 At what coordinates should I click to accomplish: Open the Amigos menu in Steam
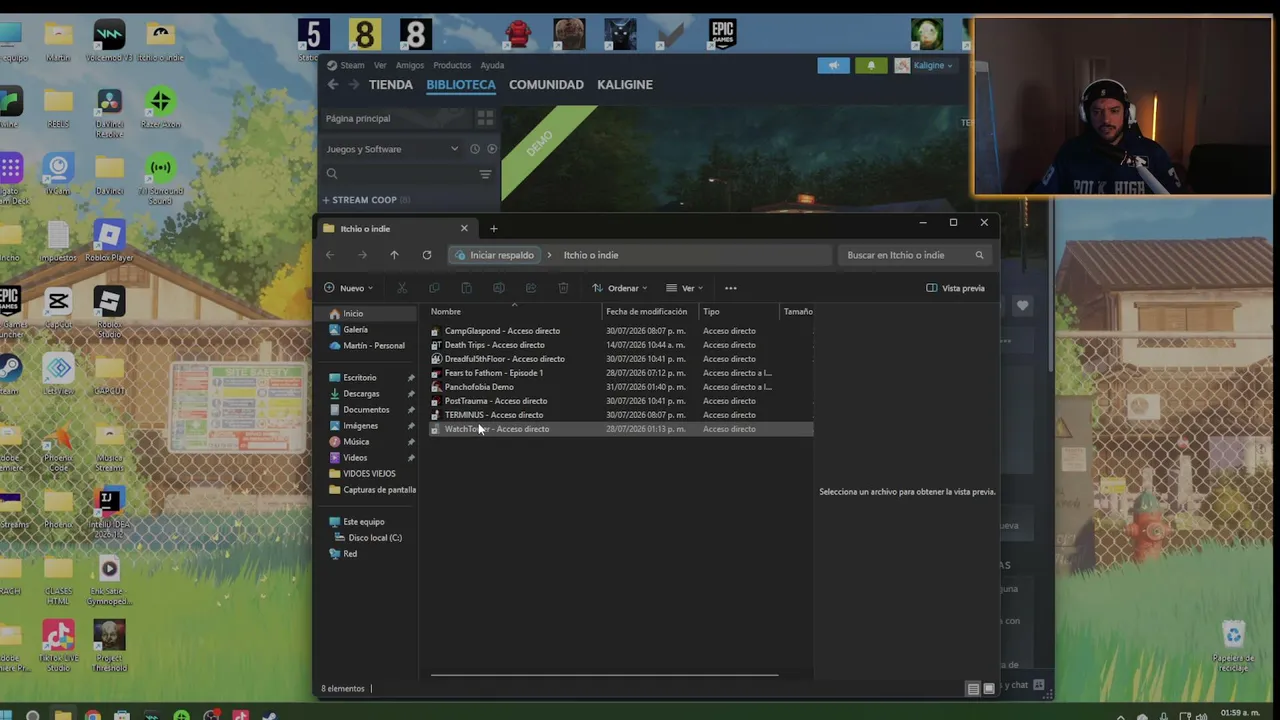coord(410,65)
